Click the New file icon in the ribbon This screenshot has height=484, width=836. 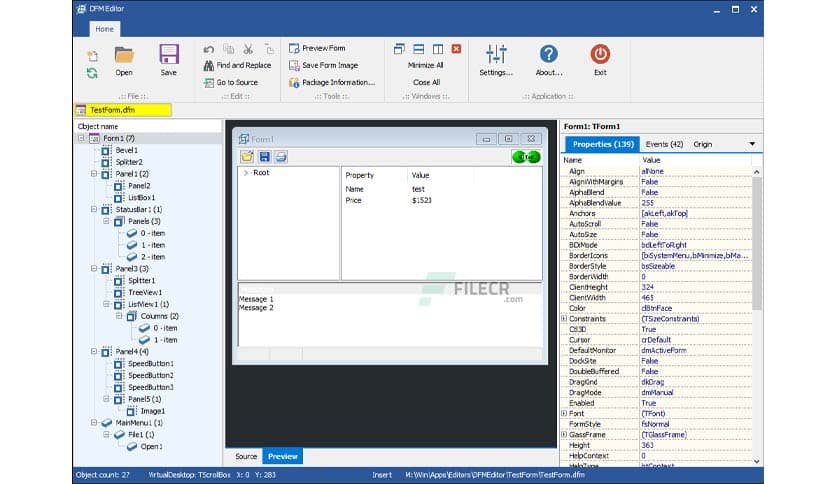(x=93, y=56)
